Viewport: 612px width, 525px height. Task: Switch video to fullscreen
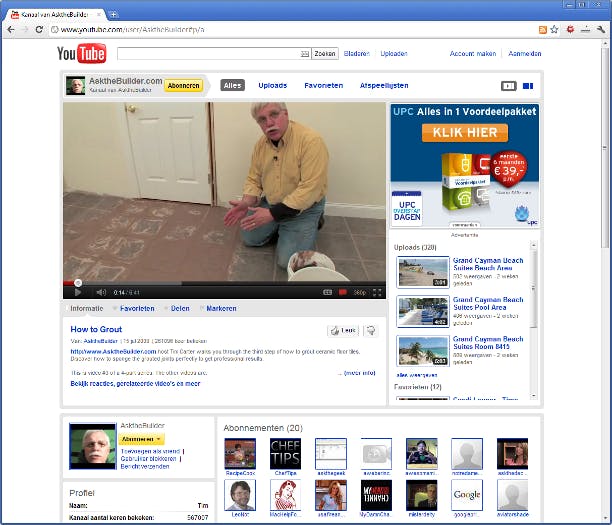(x=377, y=292)
